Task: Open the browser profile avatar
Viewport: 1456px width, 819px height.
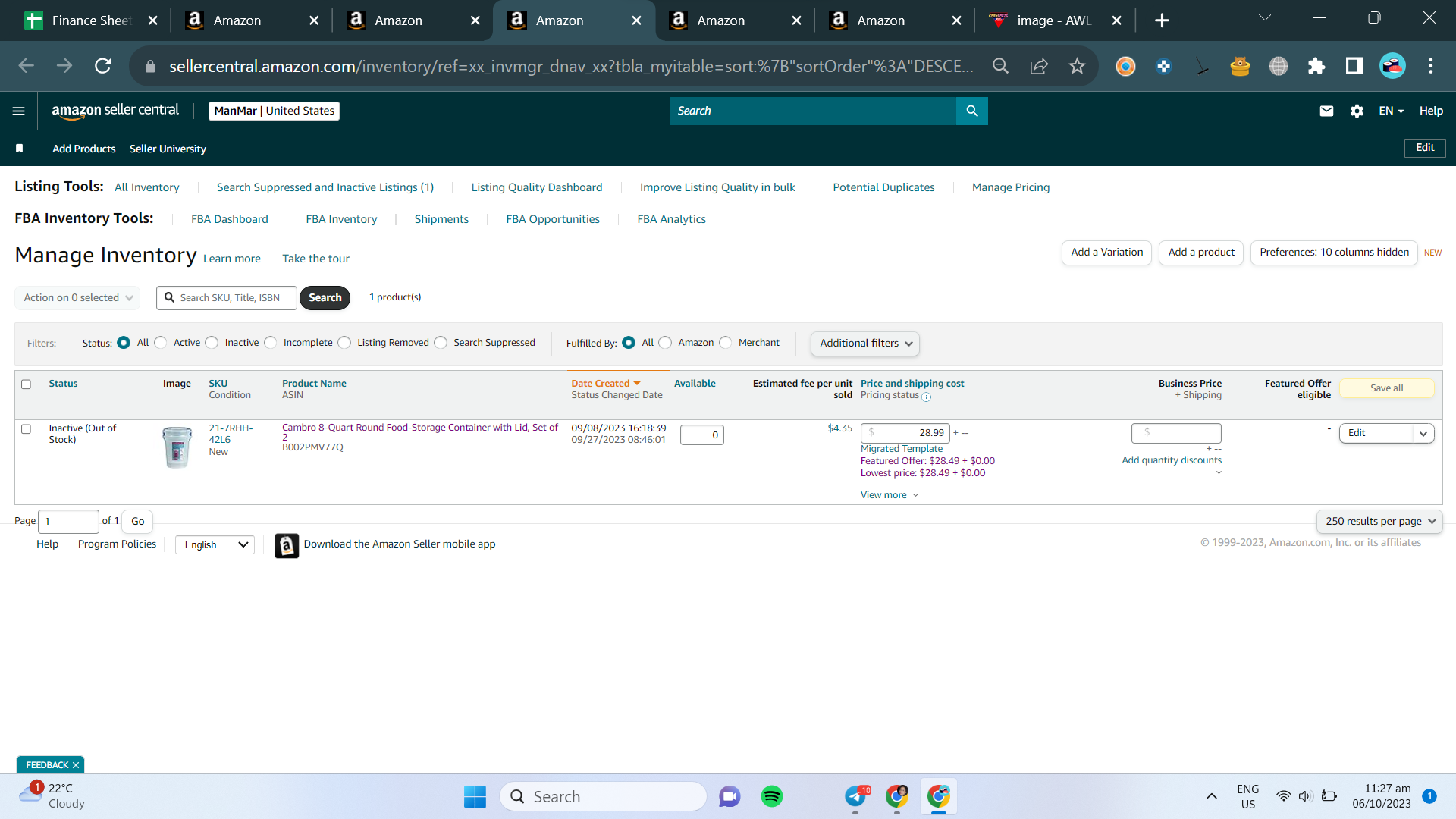Action: [1392, 66]
